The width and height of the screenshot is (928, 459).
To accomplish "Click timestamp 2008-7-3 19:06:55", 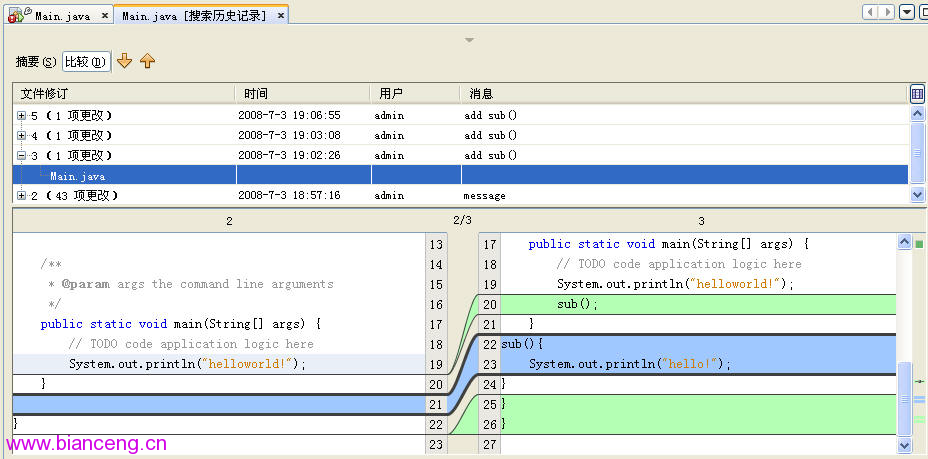I will (x=289, y=115).
